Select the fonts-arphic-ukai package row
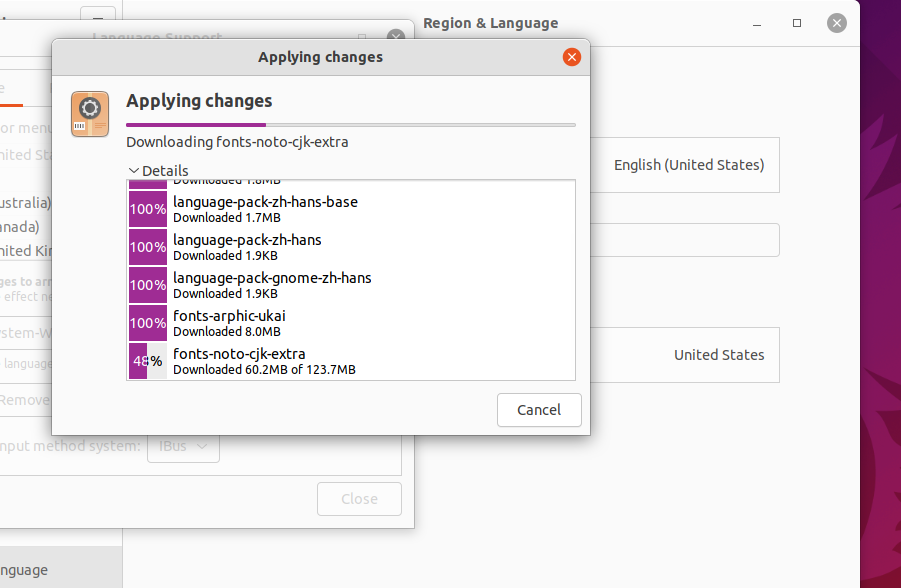Viewport: 901px width, 588px height. click(x=351, y=323)
